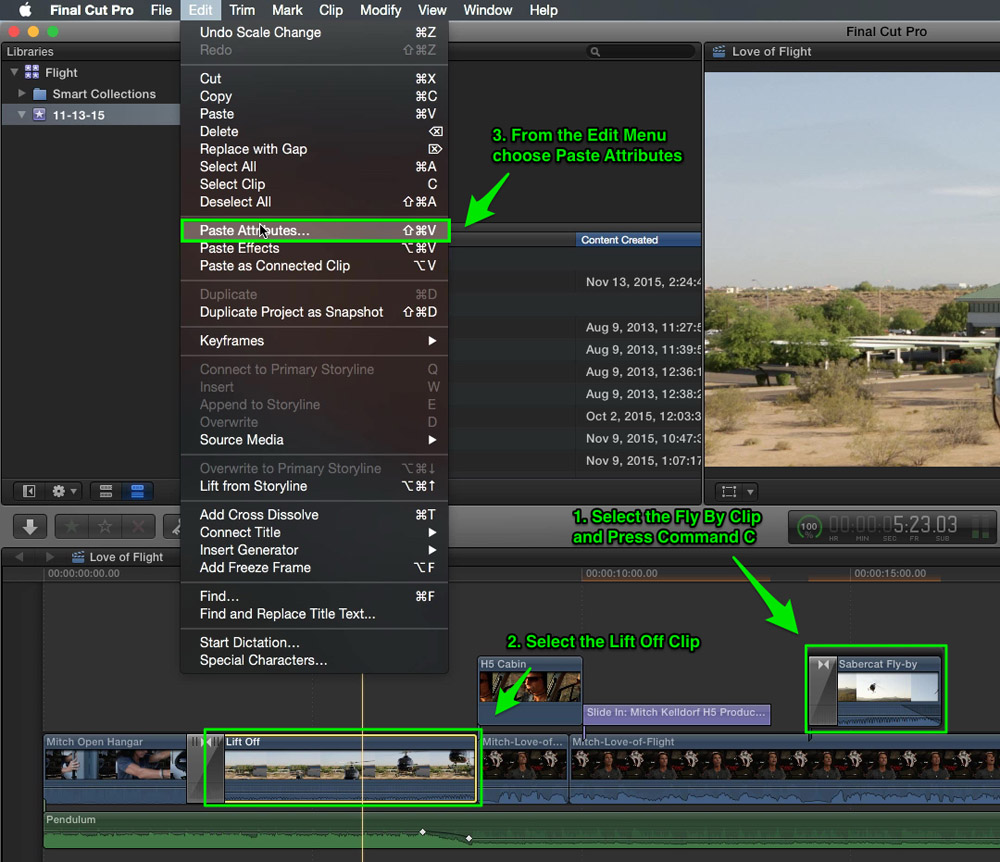Click the import media down-arrow button
1000x862 pixels.
click(x=29, y=527)
